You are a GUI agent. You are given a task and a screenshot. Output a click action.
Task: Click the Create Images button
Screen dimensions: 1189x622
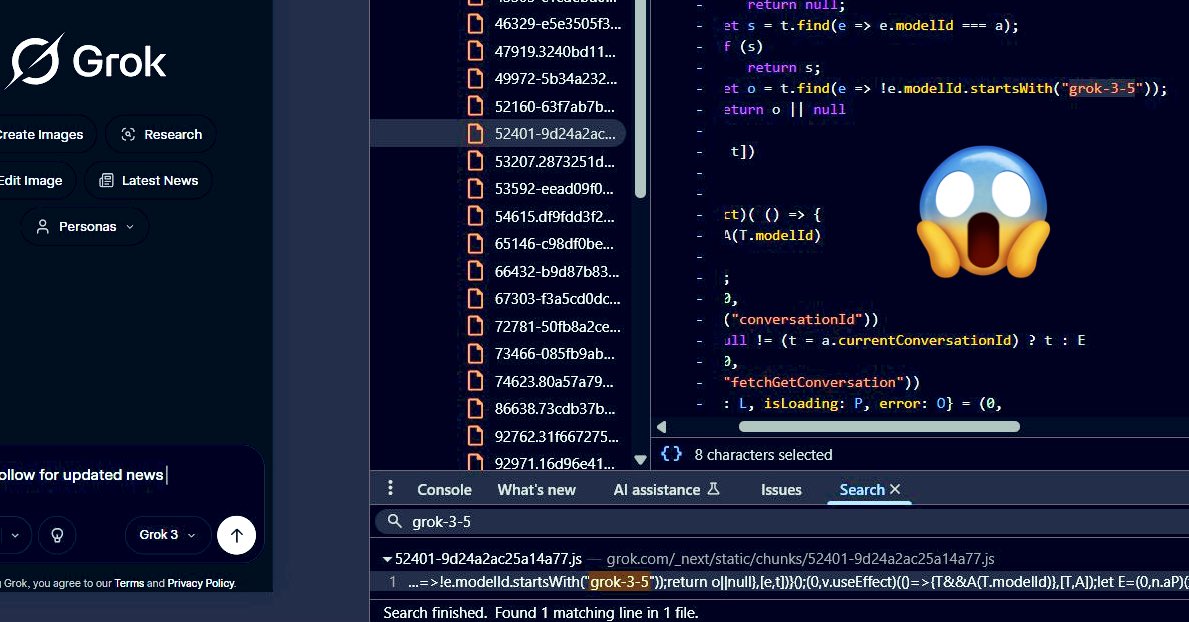point(47,134)
